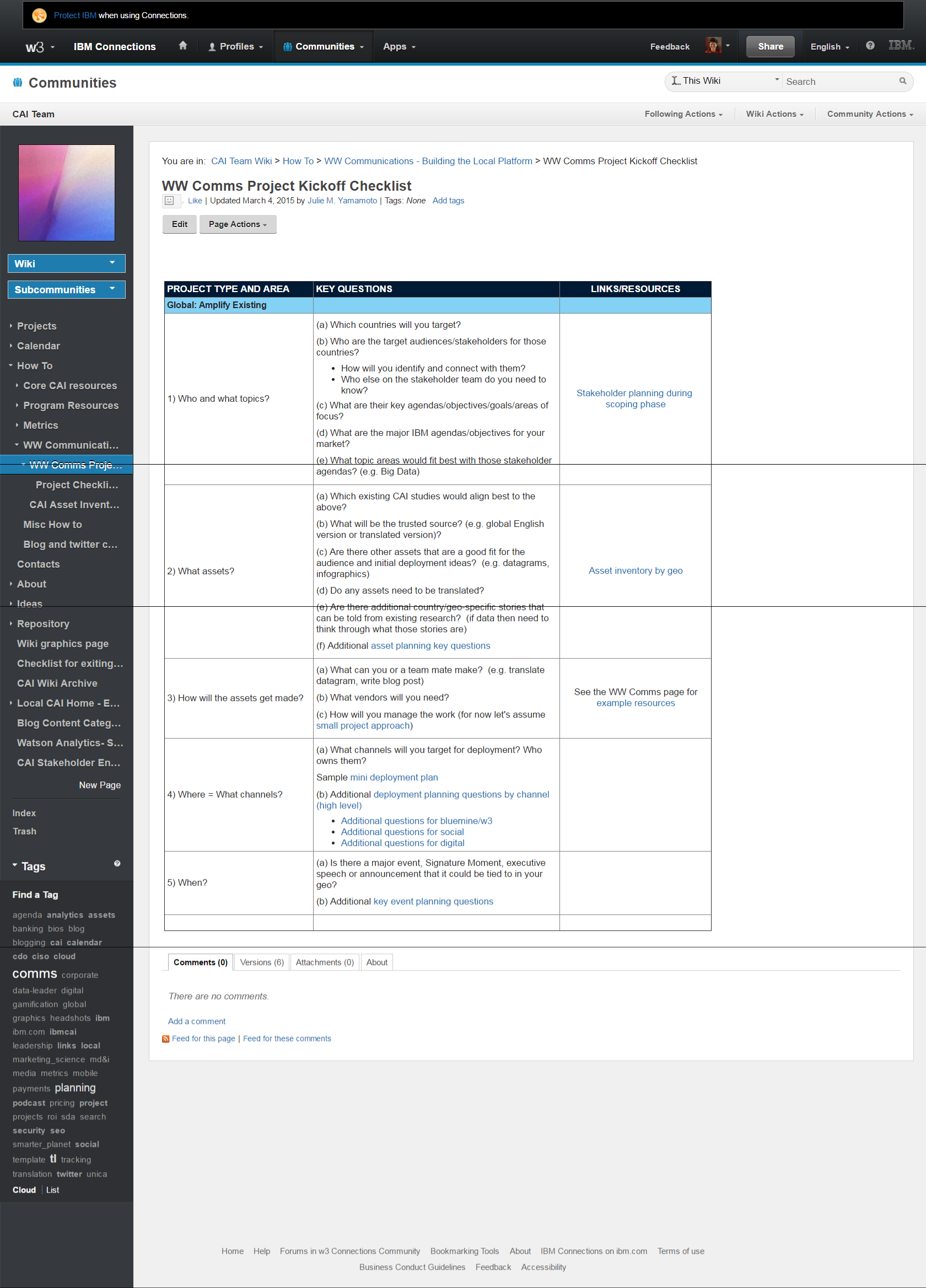Click the Tags help icon in the sidebar
The width and height of the screenshot is (926, 1288).
117,864
